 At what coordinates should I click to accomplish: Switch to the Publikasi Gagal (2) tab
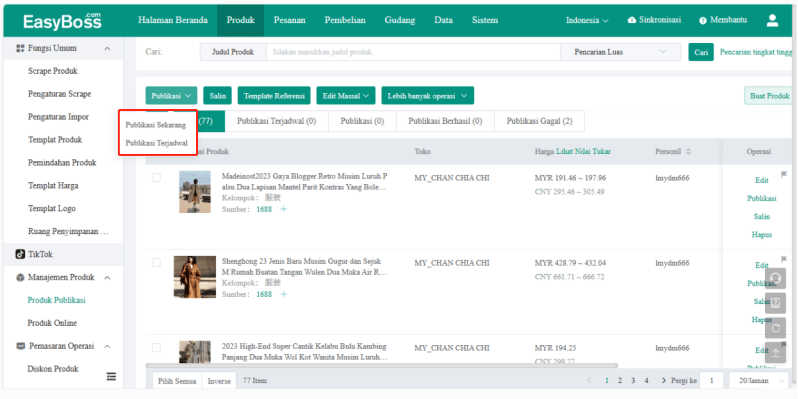[539, 121]
